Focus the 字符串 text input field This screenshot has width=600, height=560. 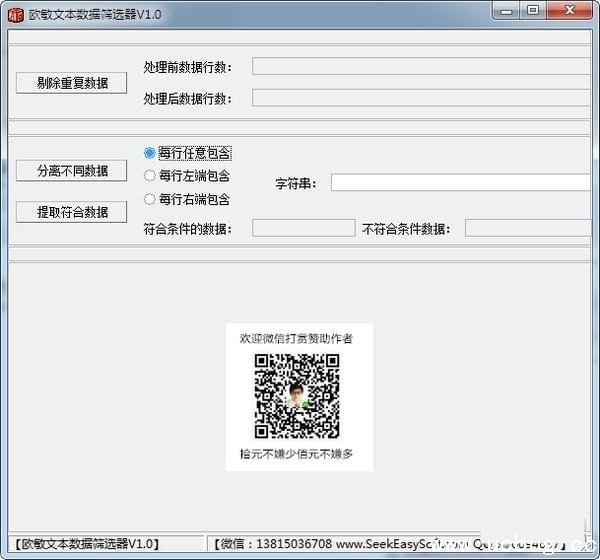[x=460, y=183]
